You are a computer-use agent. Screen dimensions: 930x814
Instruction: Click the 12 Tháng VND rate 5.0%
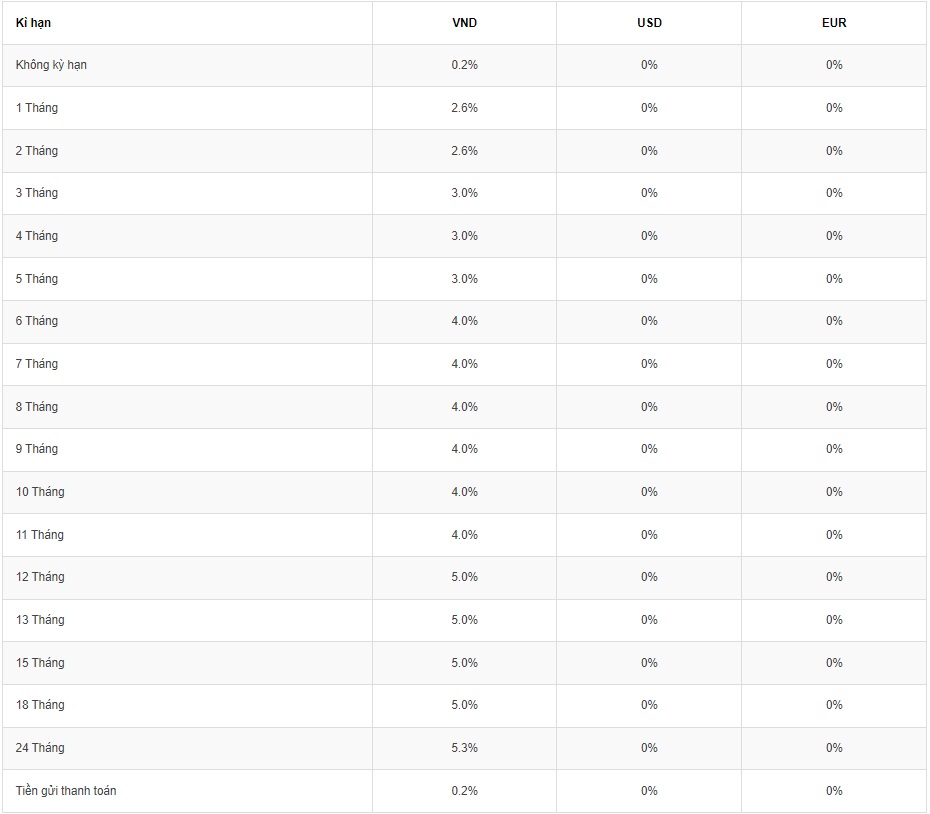[x=464, y=577]
